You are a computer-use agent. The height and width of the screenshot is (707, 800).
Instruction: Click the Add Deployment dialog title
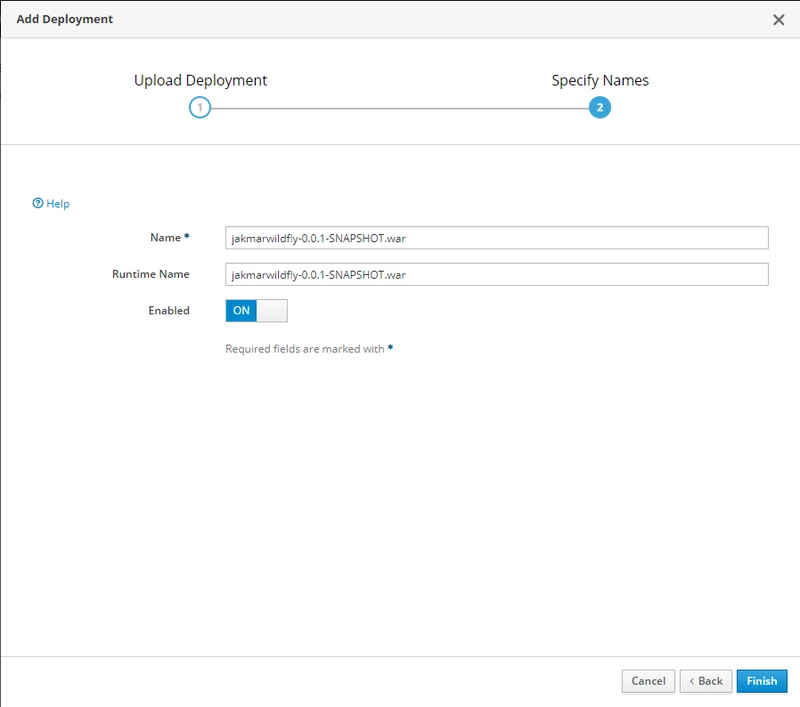pos(64,19)
